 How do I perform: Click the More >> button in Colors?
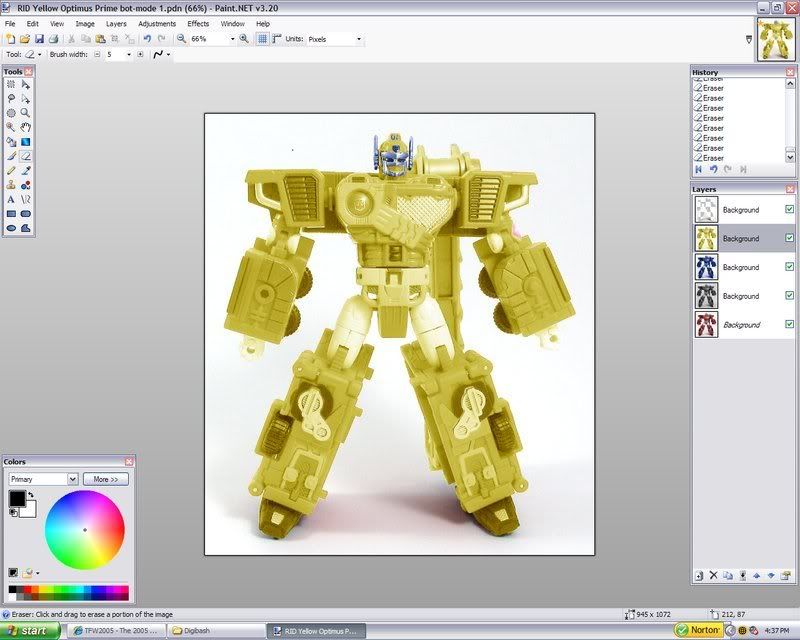106,479
